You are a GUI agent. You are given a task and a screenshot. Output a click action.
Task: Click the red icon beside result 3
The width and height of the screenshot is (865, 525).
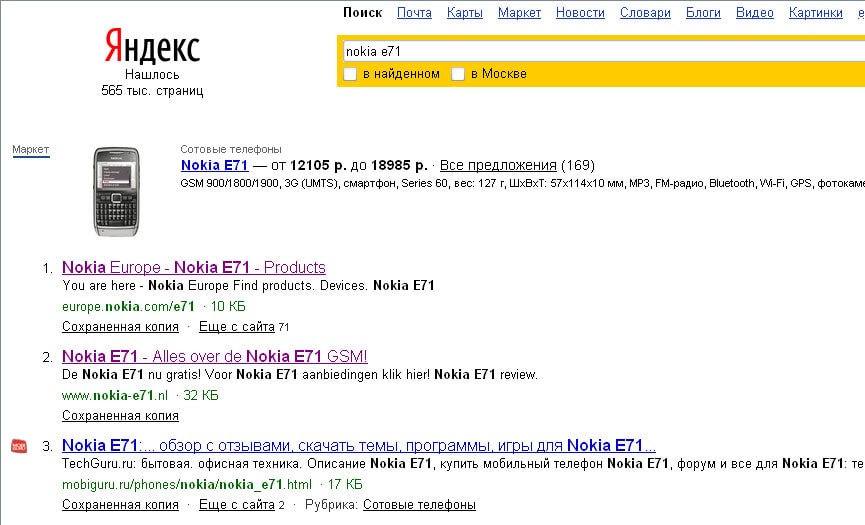point(19,446)
